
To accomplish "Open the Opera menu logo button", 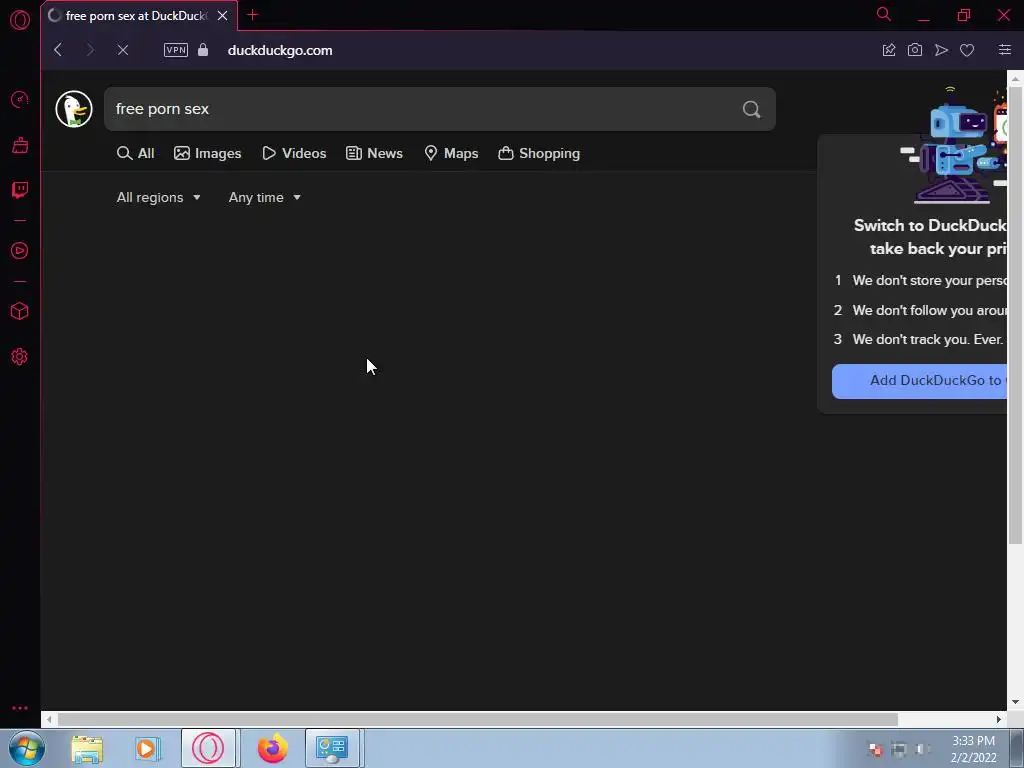I will (x=20, y=20).
